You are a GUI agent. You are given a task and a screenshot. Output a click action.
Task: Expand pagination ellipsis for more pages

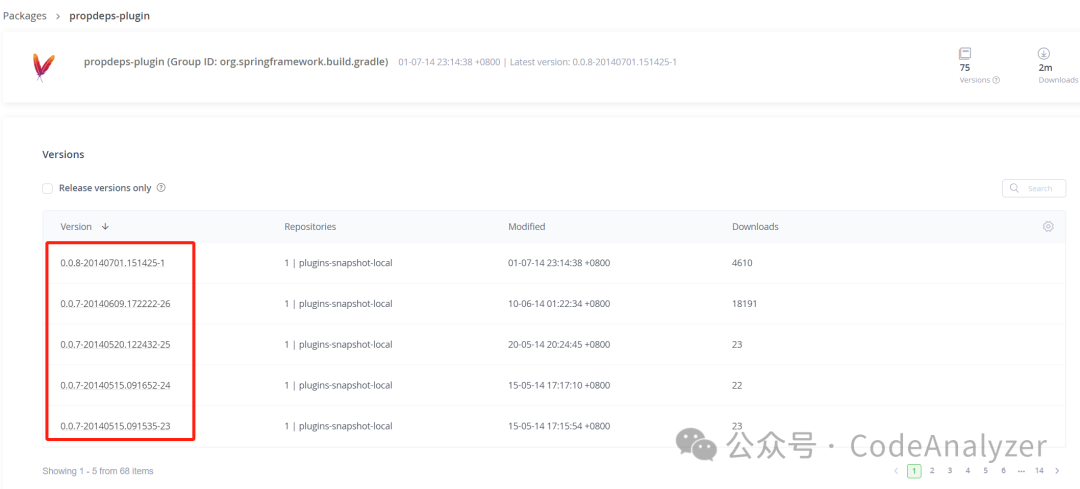(x=1021, y=471)
